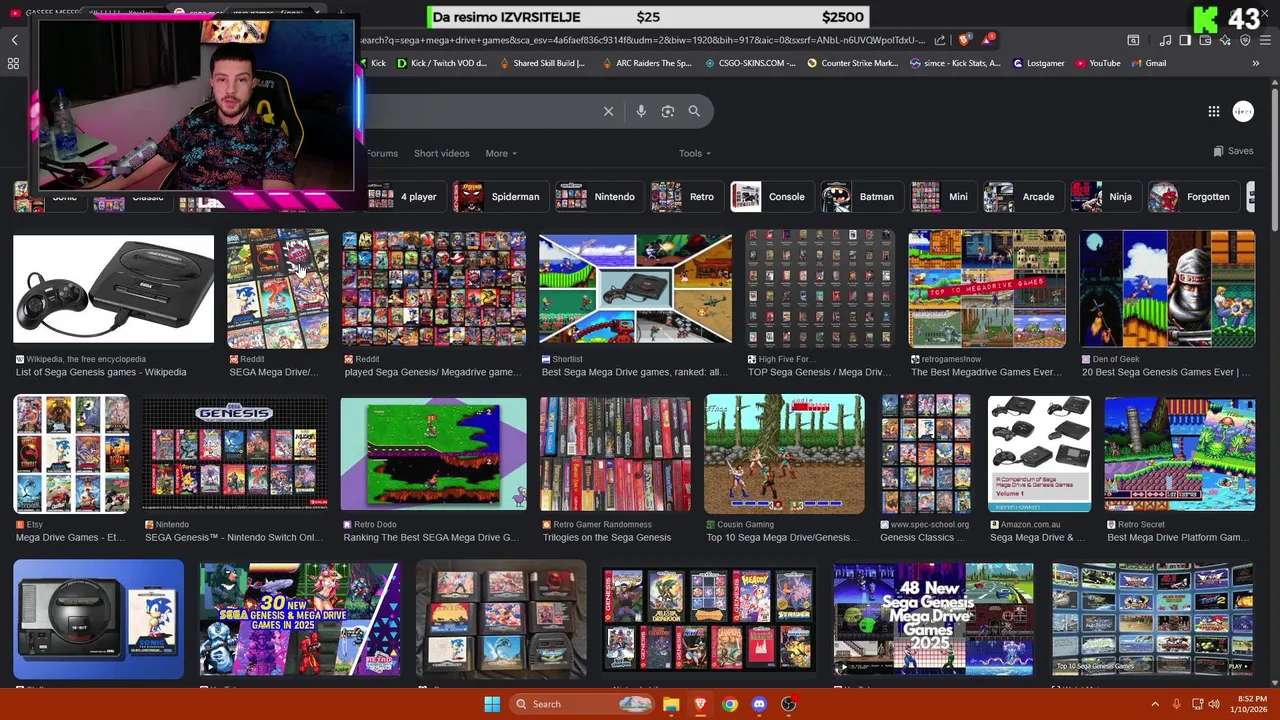Show hidden system tray icons chevron
The height and width of the screenshot is (720, 1280).
[x=1155, y=704]
